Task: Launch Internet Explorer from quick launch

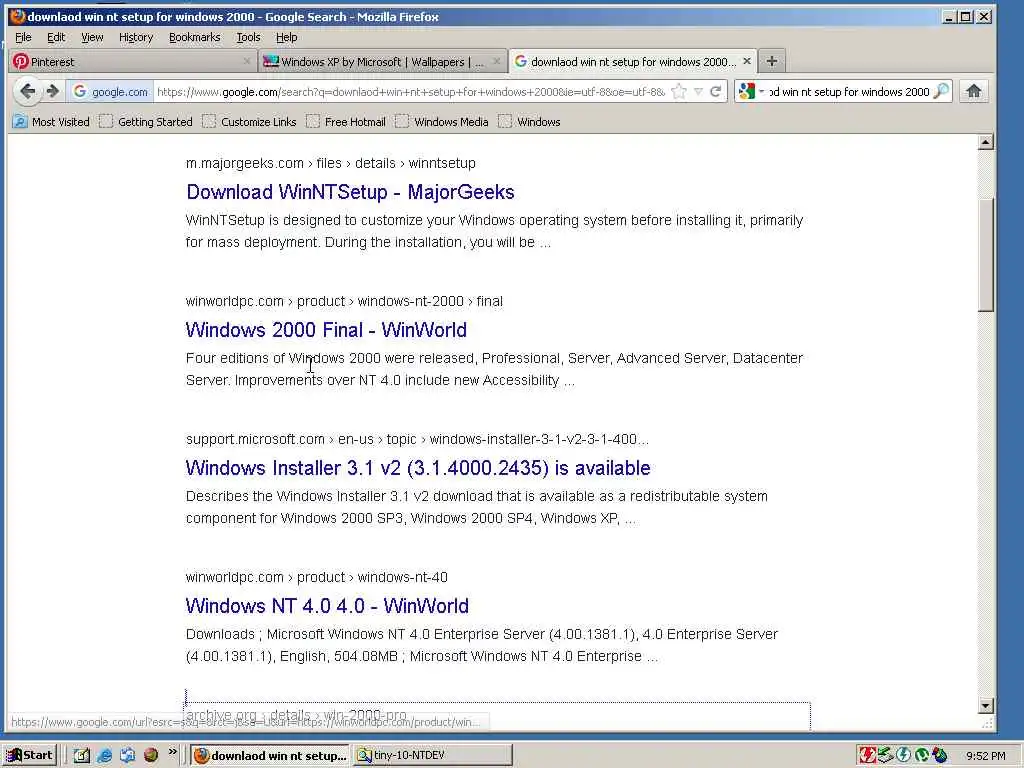Action: coord(104,756)
